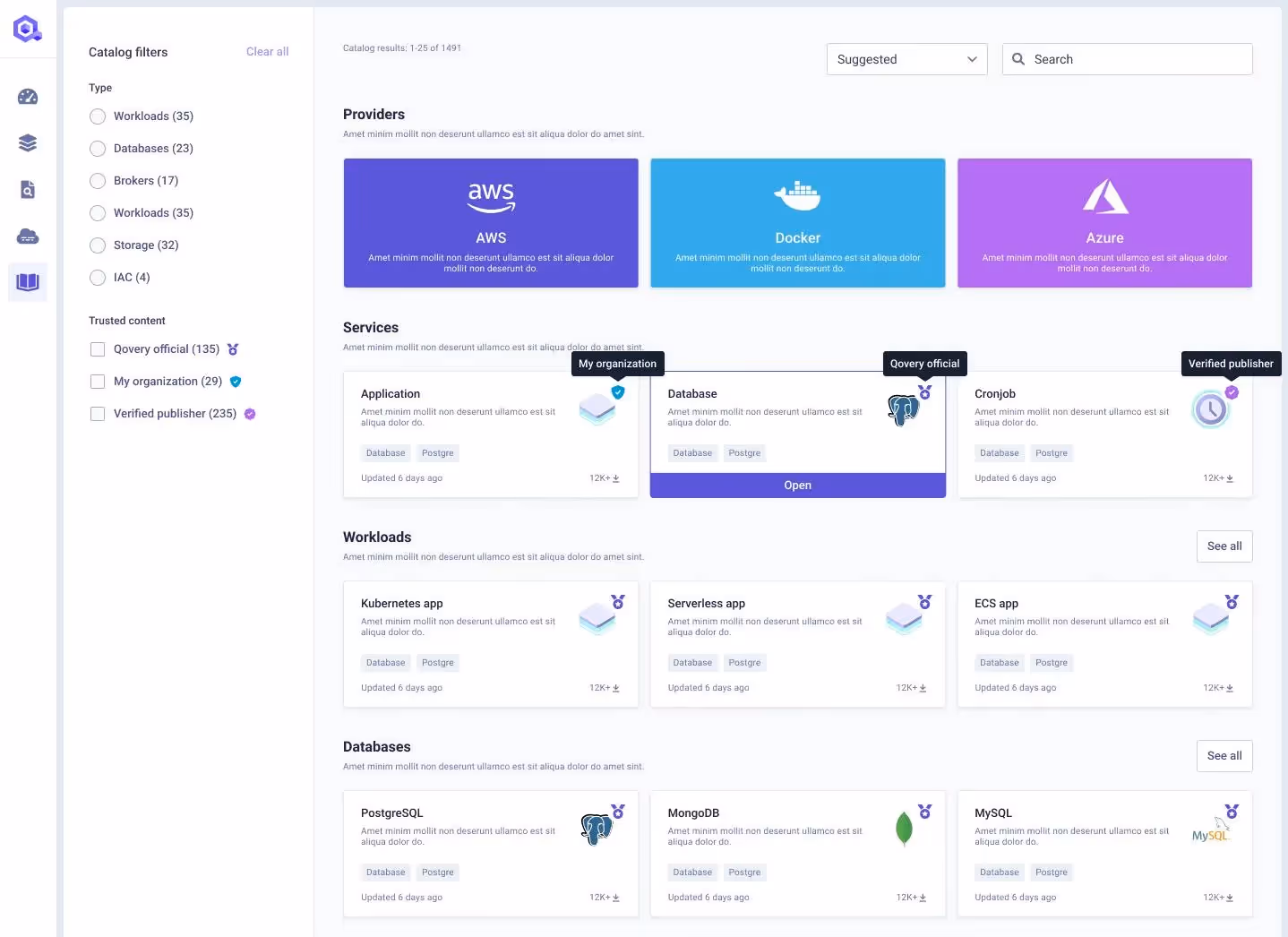The image size is (1288, 937).
Task: Click the MySQL card title
Action: pos(993,813)
